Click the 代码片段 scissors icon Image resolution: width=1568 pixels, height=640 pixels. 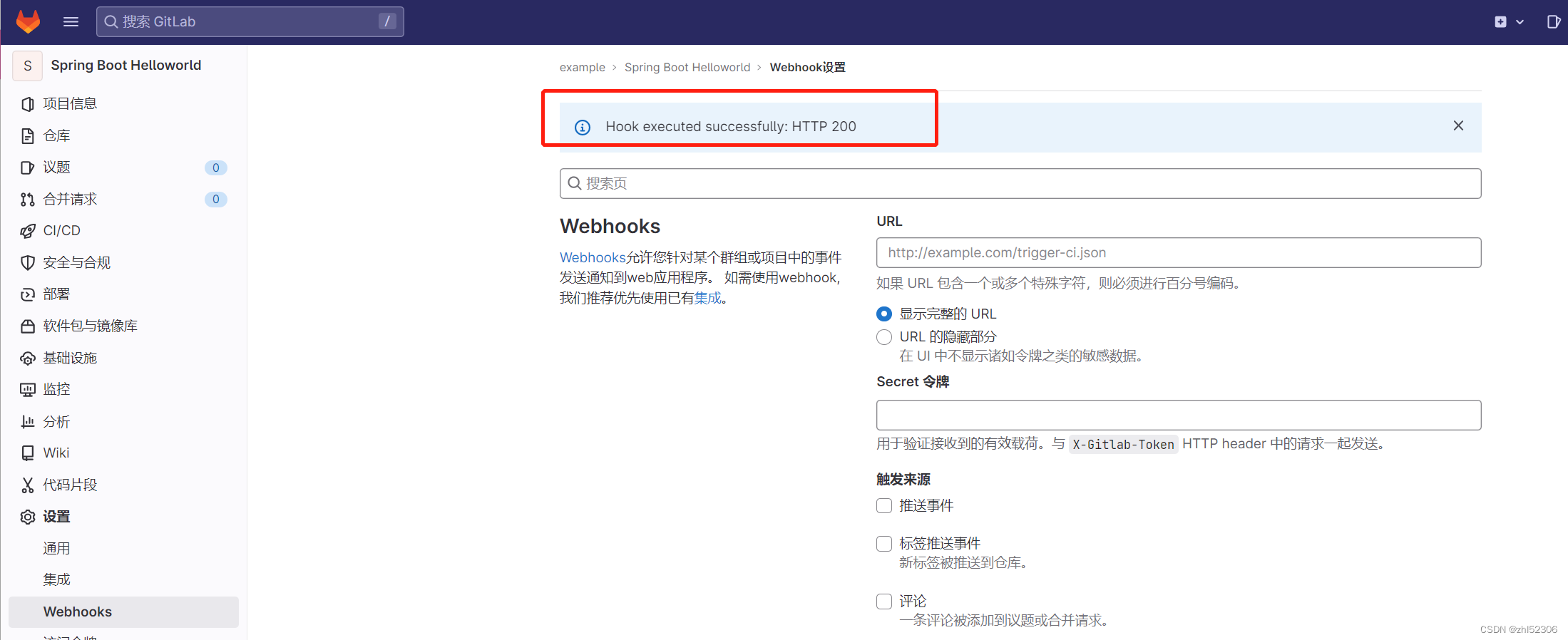pos(28,485)
